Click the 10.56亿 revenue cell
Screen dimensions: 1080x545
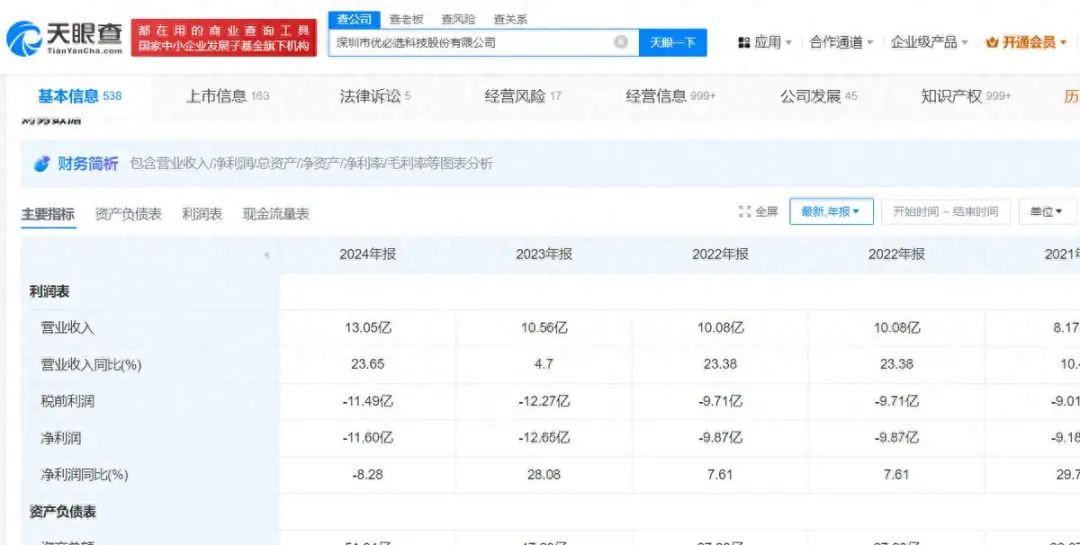[544, 328]
